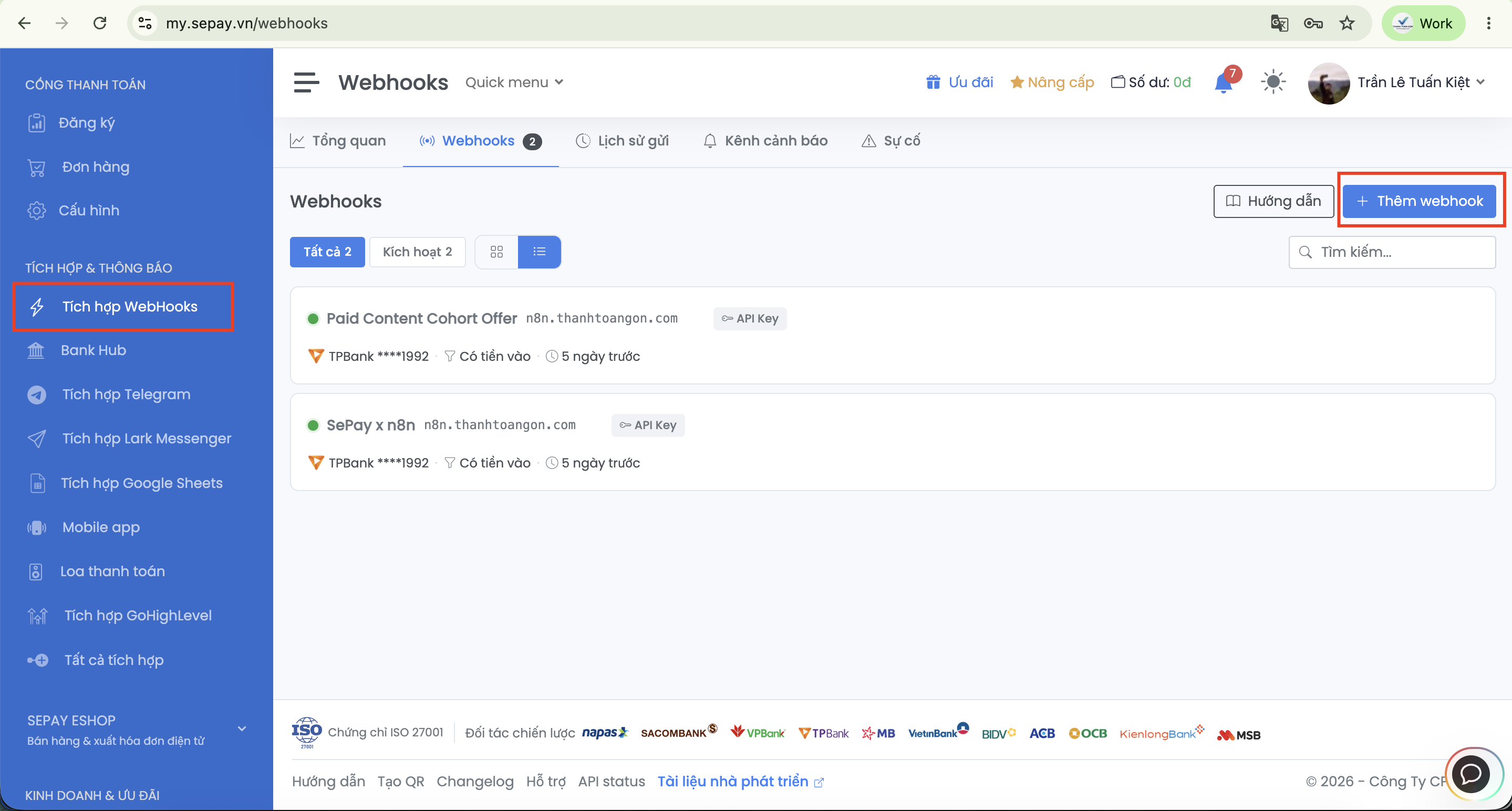The height and width of the screenshot is (811, 1512).
Task: Reload the page
Action: click(x=100, y=23)
